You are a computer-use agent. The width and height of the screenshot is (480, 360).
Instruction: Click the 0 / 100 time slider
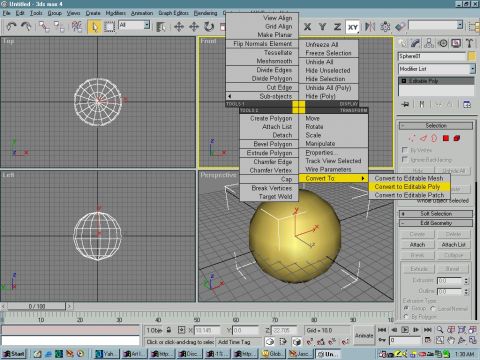[36, 306]
